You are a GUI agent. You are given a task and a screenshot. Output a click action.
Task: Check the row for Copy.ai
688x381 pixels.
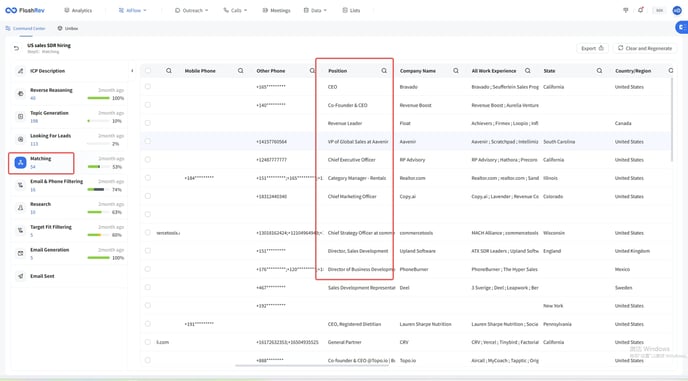[x=148, y=196]
